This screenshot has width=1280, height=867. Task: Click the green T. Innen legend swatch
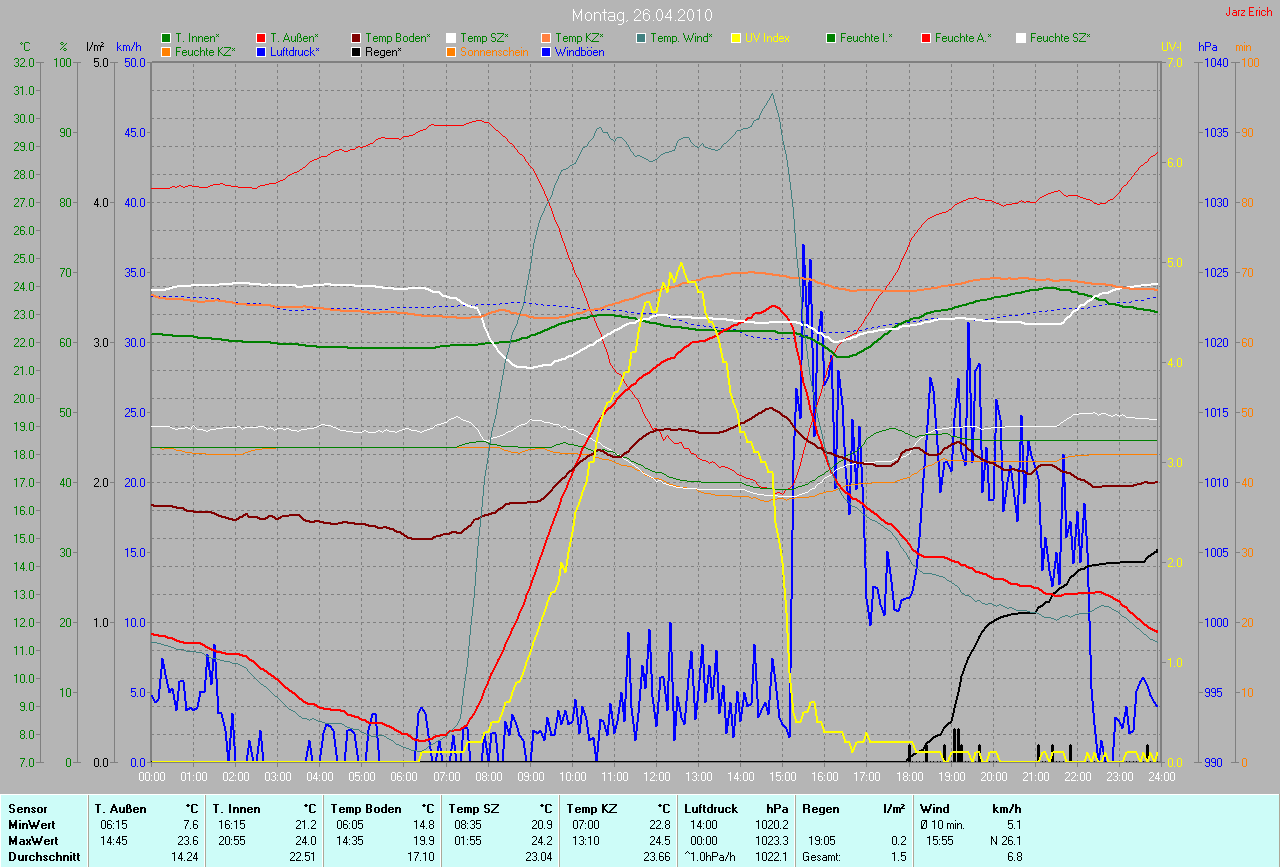(166, 38)
